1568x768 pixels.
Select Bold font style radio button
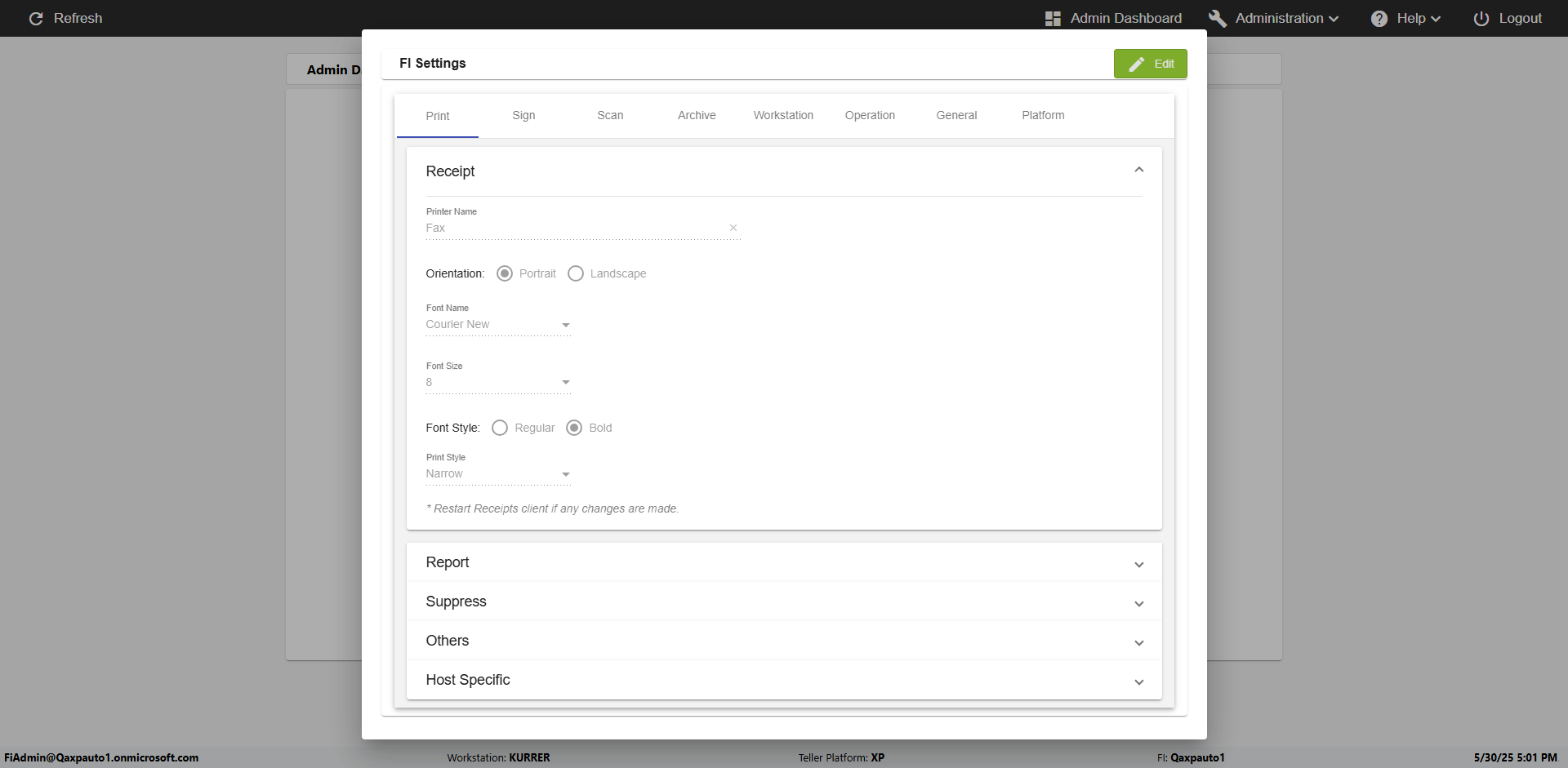[574, 428]
